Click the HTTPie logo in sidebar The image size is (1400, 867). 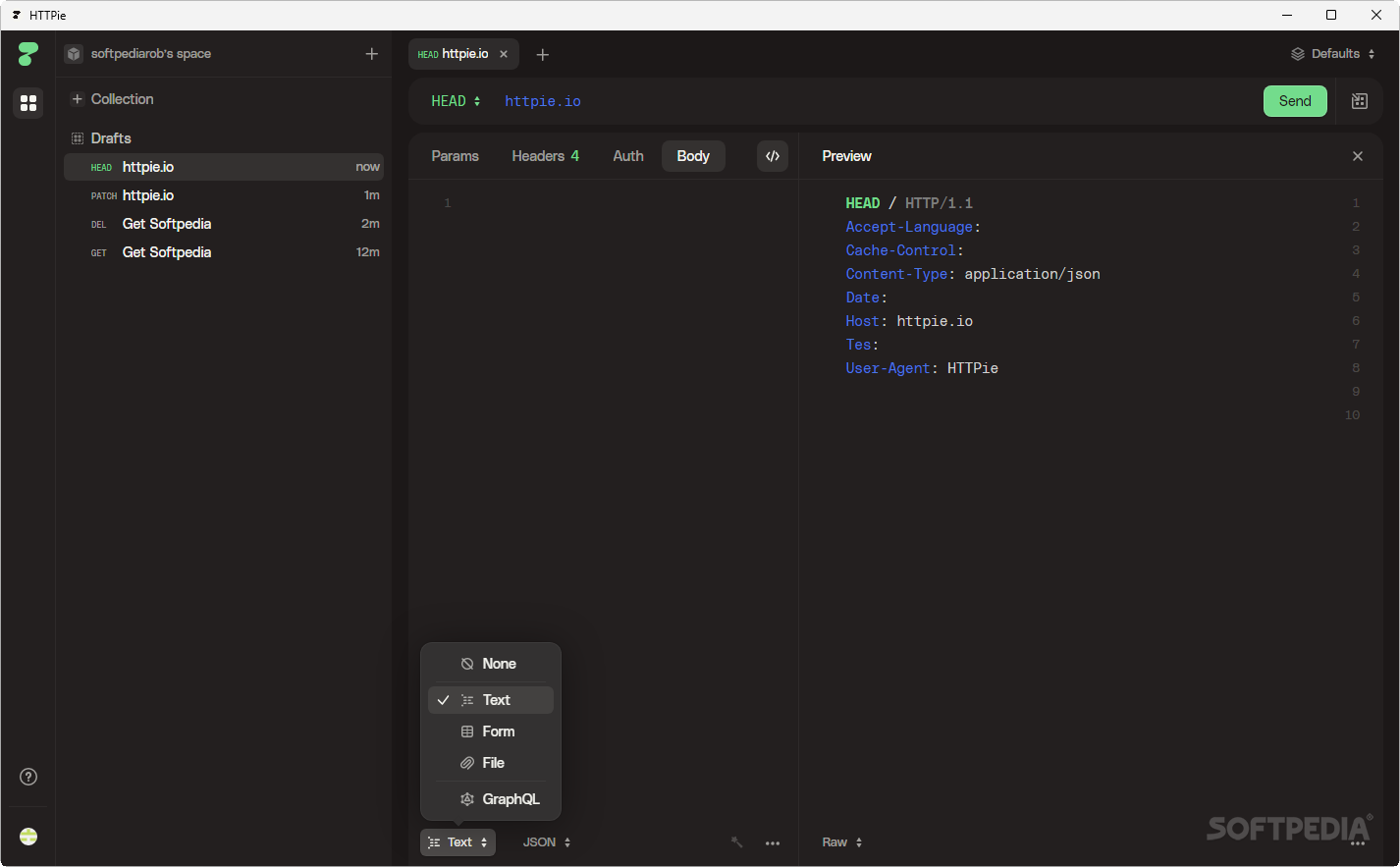click(x=28, y=54)
